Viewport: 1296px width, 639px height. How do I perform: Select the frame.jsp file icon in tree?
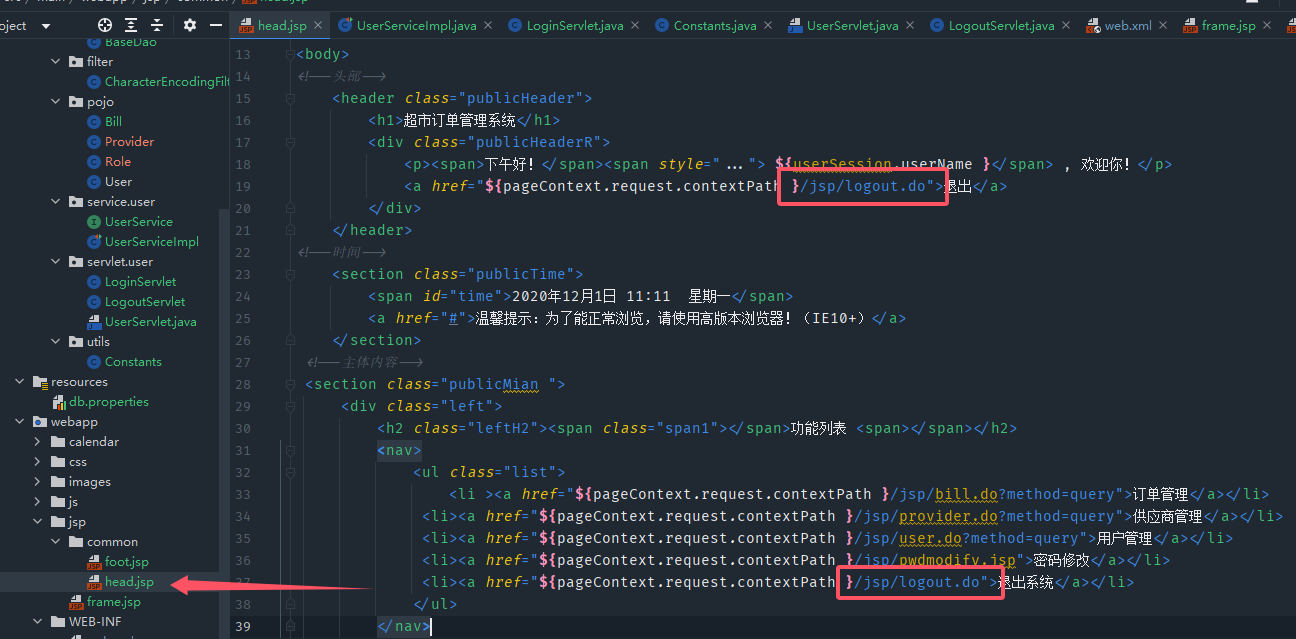[77, 602]
